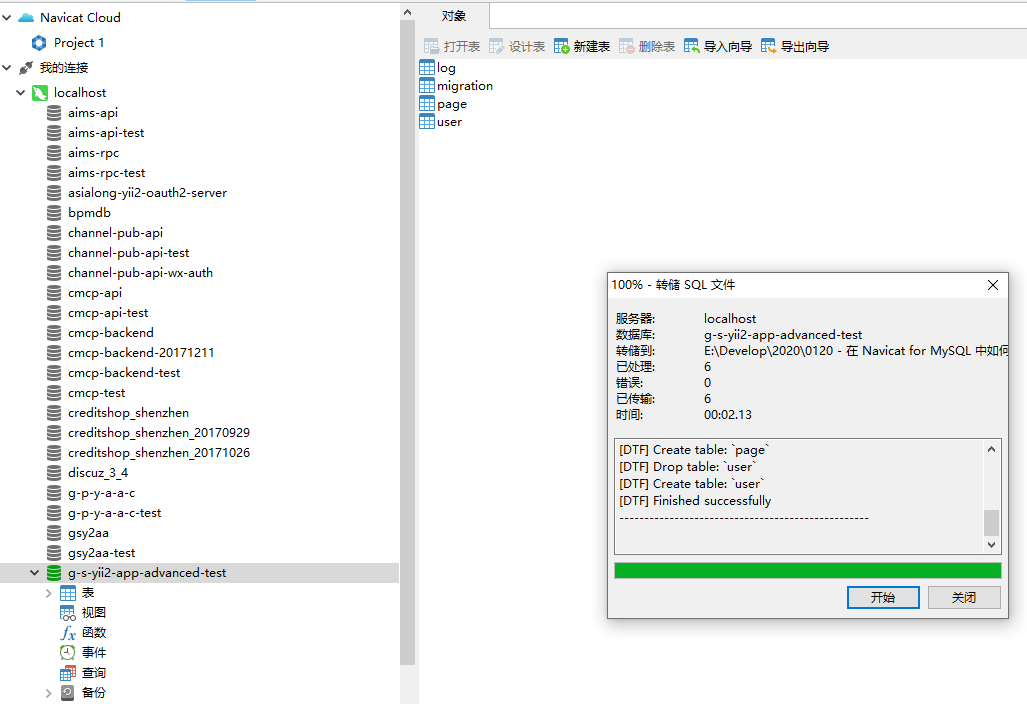Select the g-p-y-a-a-c-test database
The width and height of the screenshot is (1027, 704).
coord(115,513)
